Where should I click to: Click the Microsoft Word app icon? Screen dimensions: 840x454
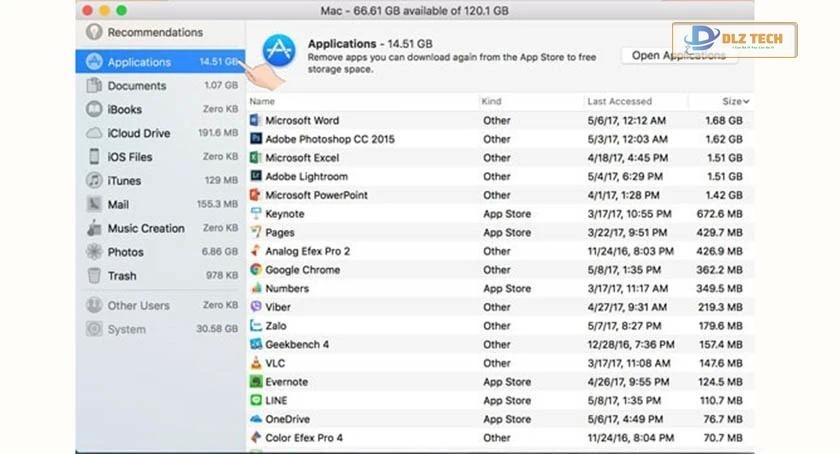tap(256, 121)
